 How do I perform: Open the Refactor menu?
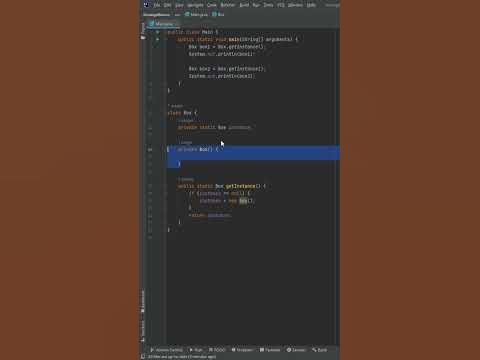[228, 5]
